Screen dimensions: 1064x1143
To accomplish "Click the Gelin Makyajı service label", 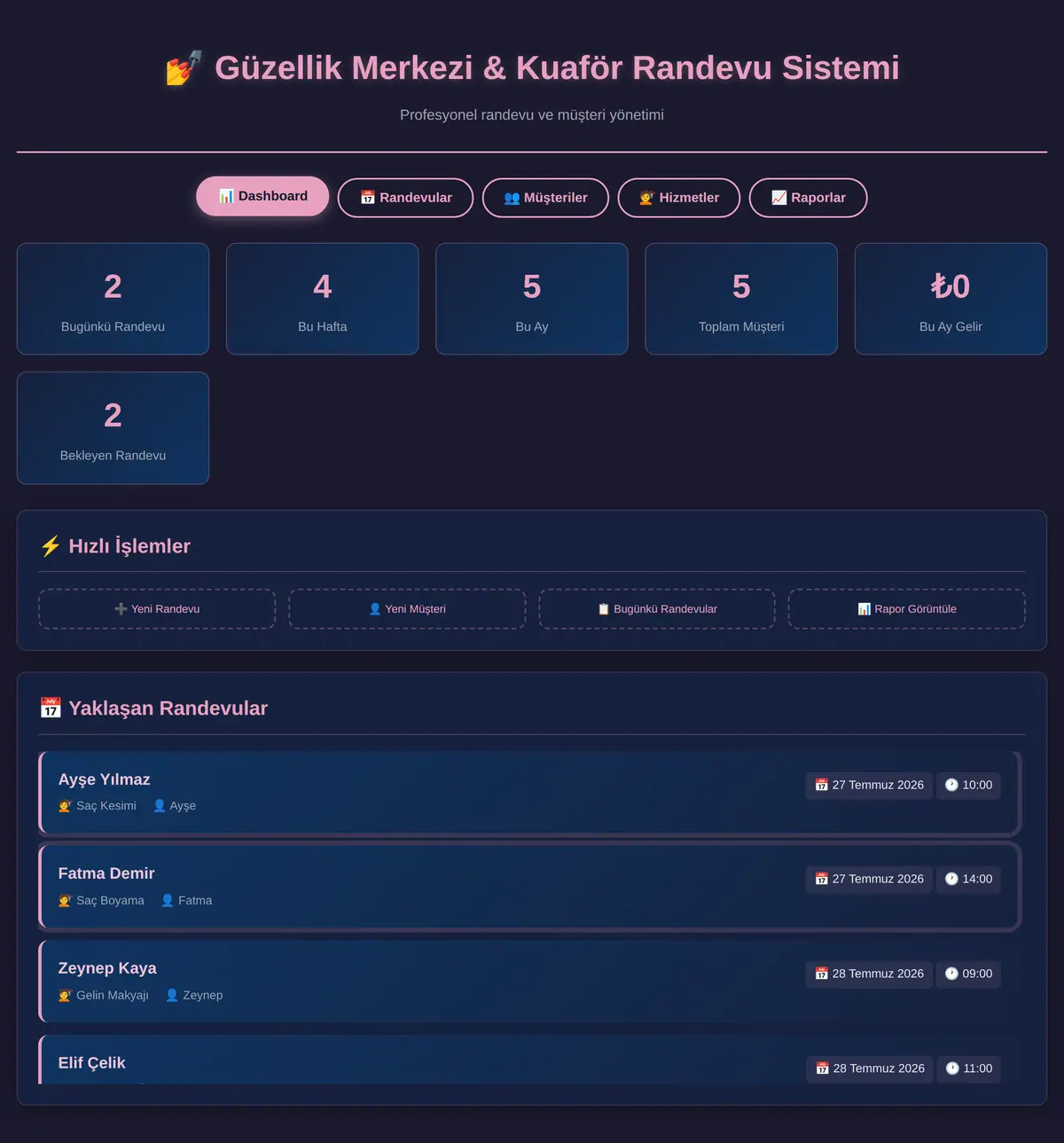I will tap(113, 995).
